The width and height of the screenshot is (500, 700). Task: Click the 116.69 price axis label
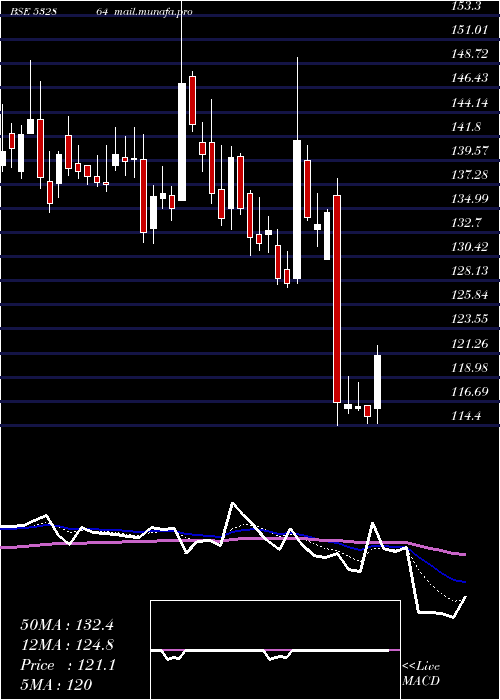(469, 392)
